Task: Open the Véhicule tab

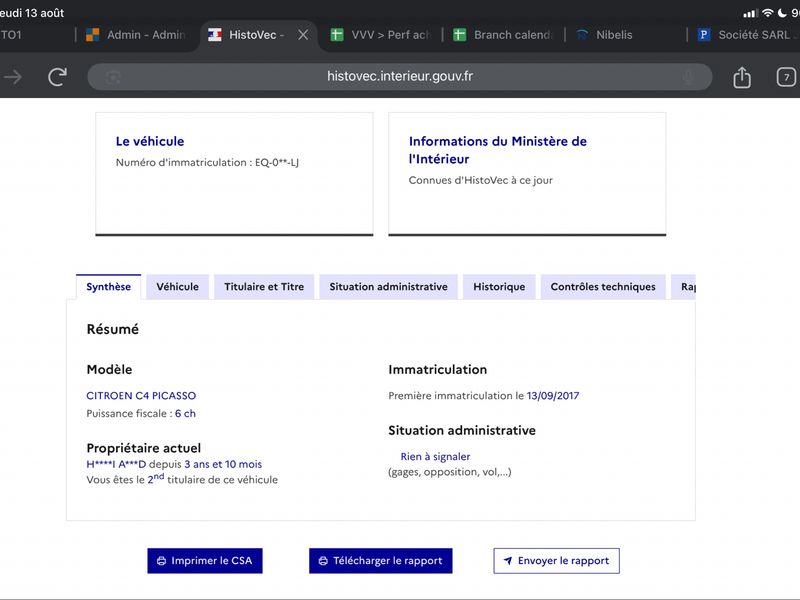Action: coord(178,287)
